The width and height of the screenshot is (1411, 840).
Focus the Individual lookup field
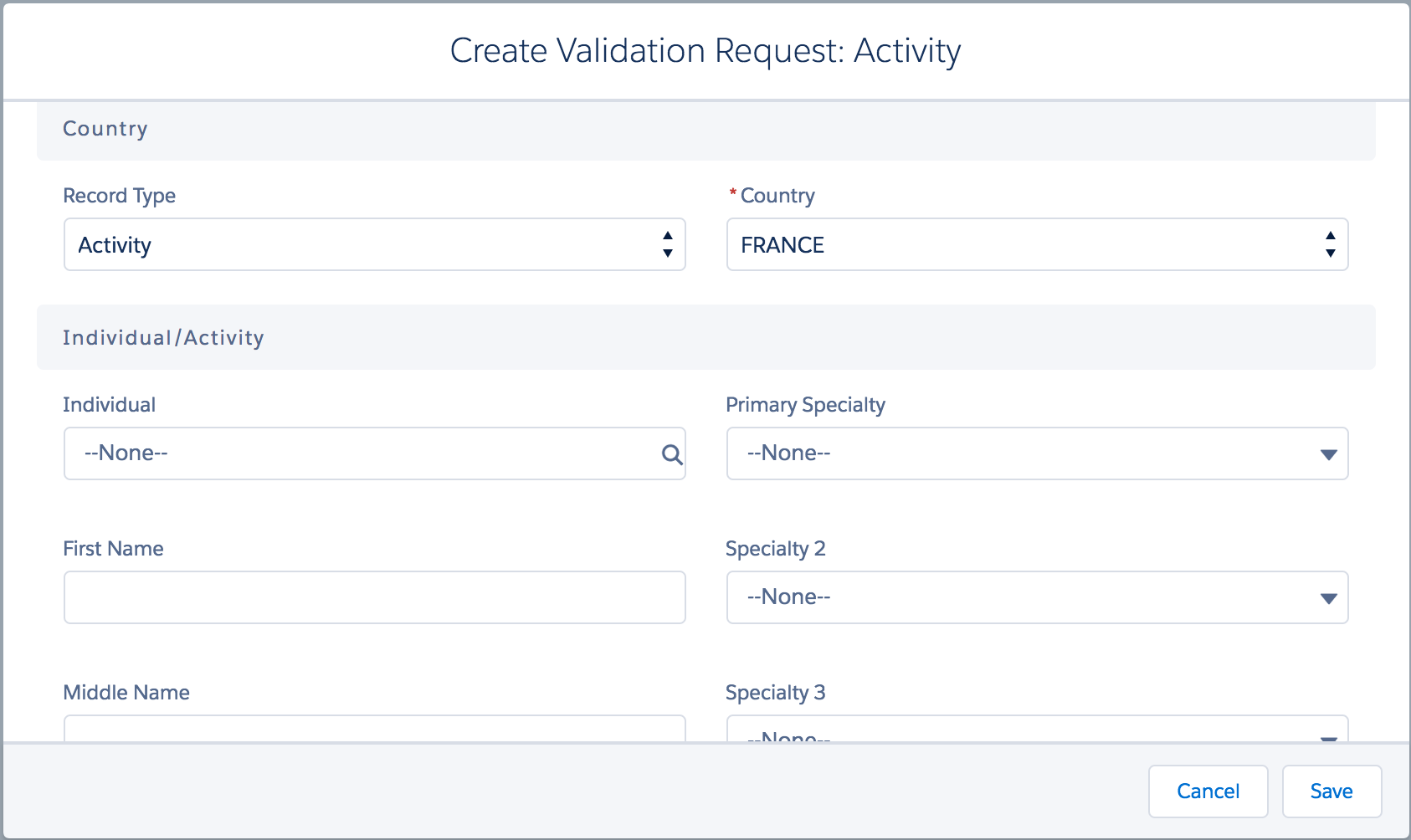click(x=360, y=453)
